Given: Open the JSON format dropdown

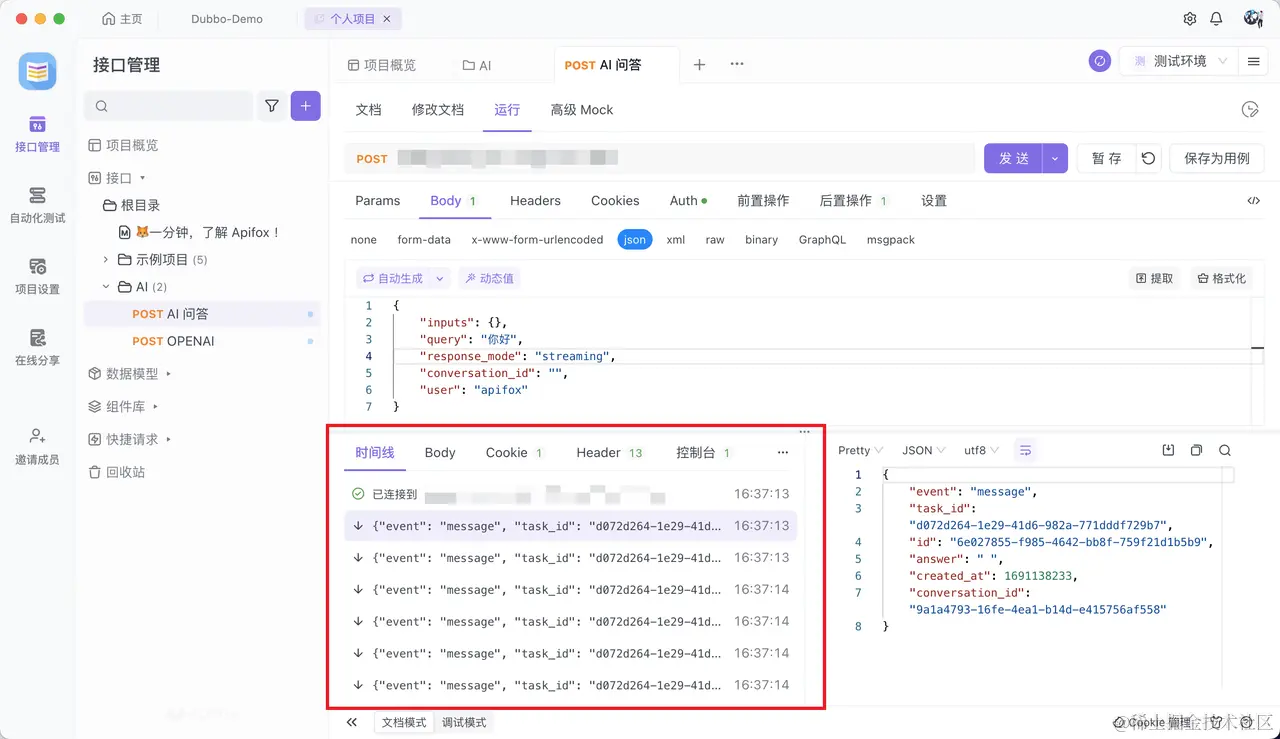Looking at the screenshot, I should pos(924,451).
